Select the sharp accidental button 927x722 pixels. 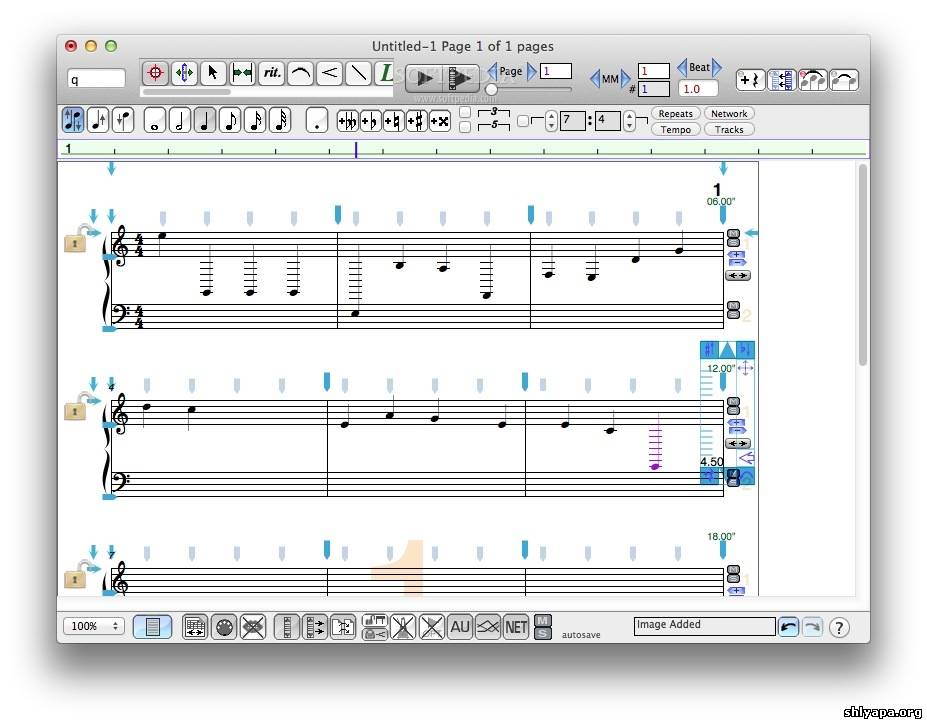(415, 121)
